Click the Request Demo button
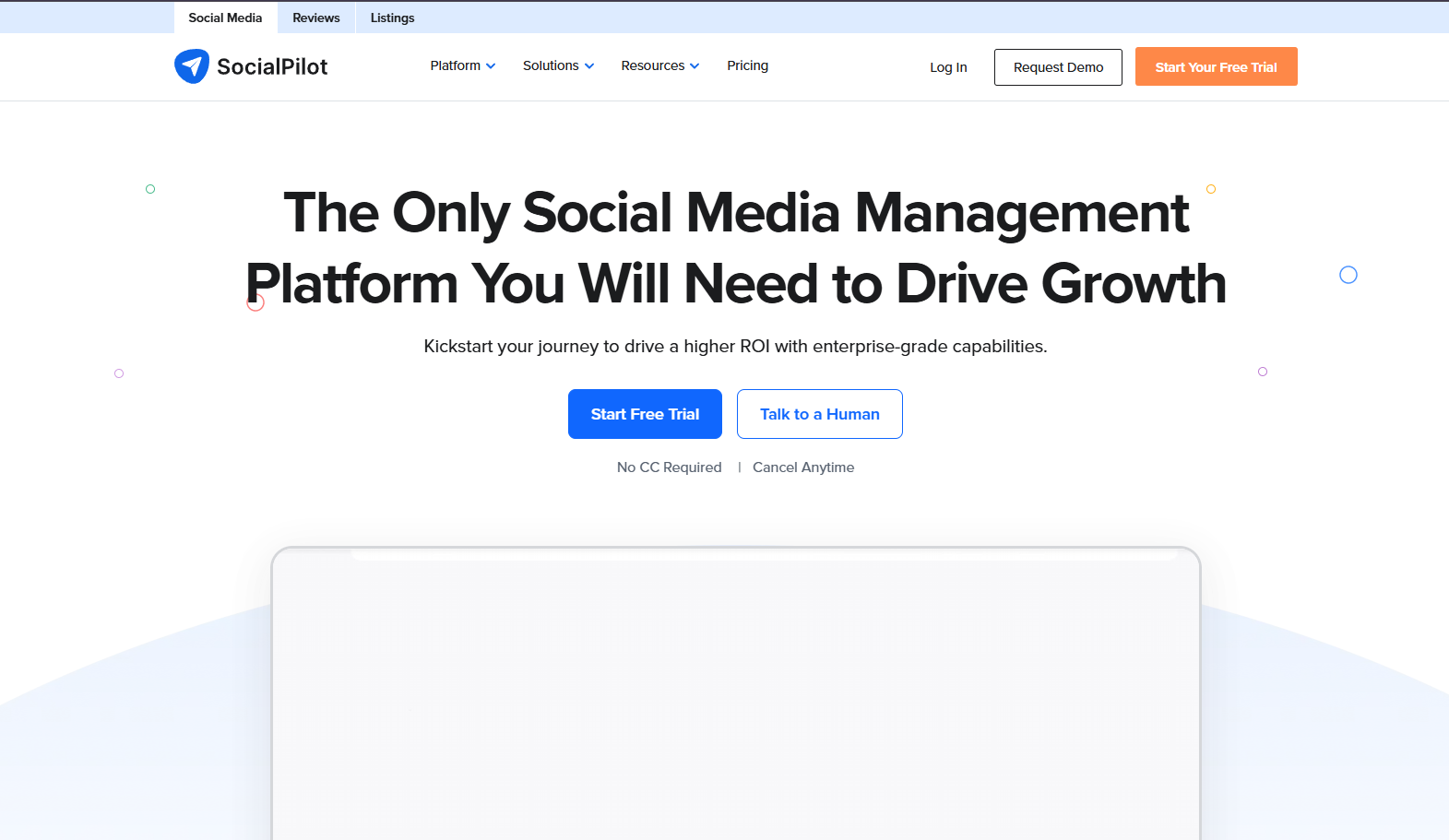The image size is (1449, 840). [x=1058, y=67]
